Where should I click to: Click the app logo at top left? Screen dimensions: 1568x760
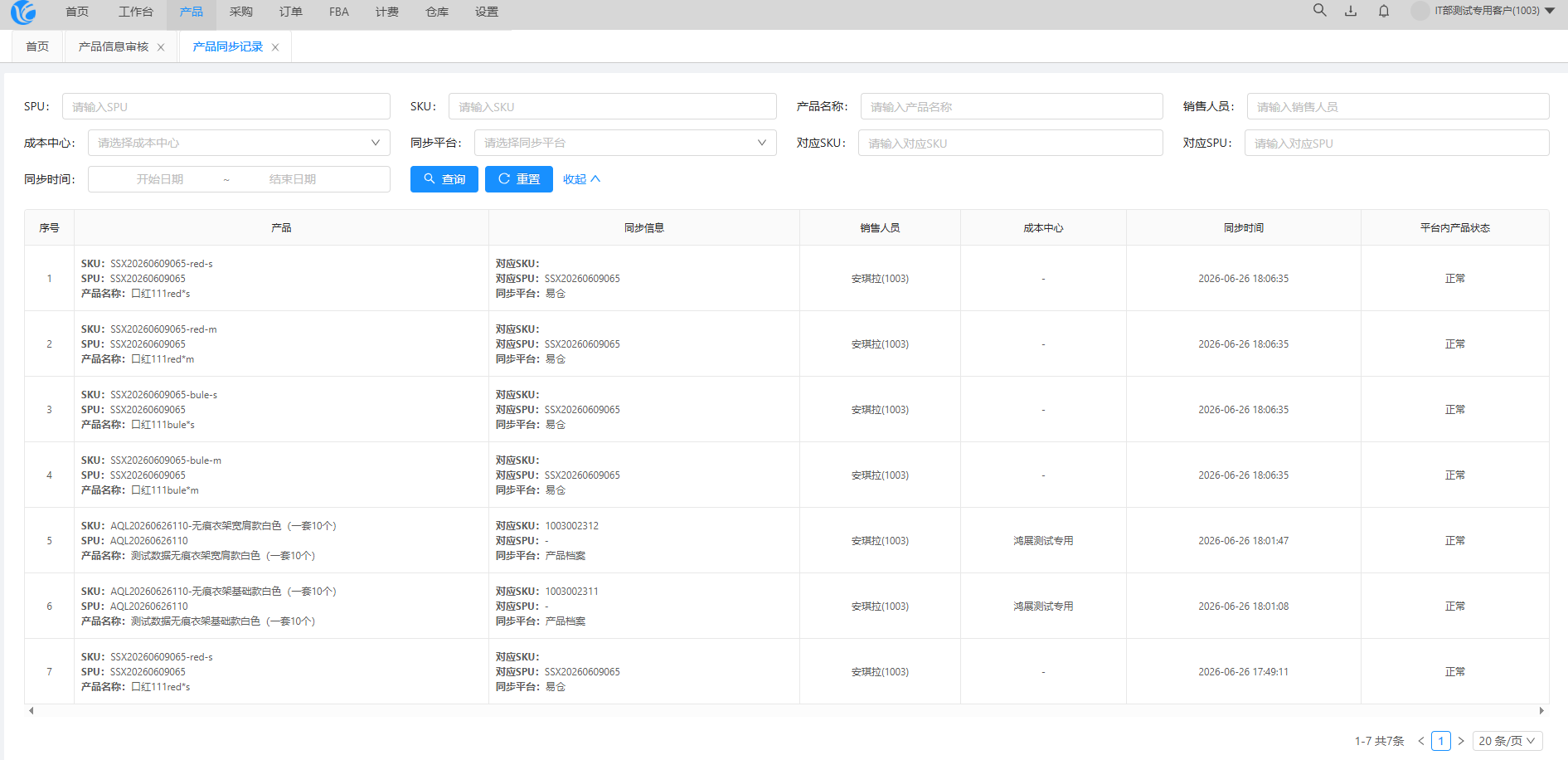click(x=23, y=12)
